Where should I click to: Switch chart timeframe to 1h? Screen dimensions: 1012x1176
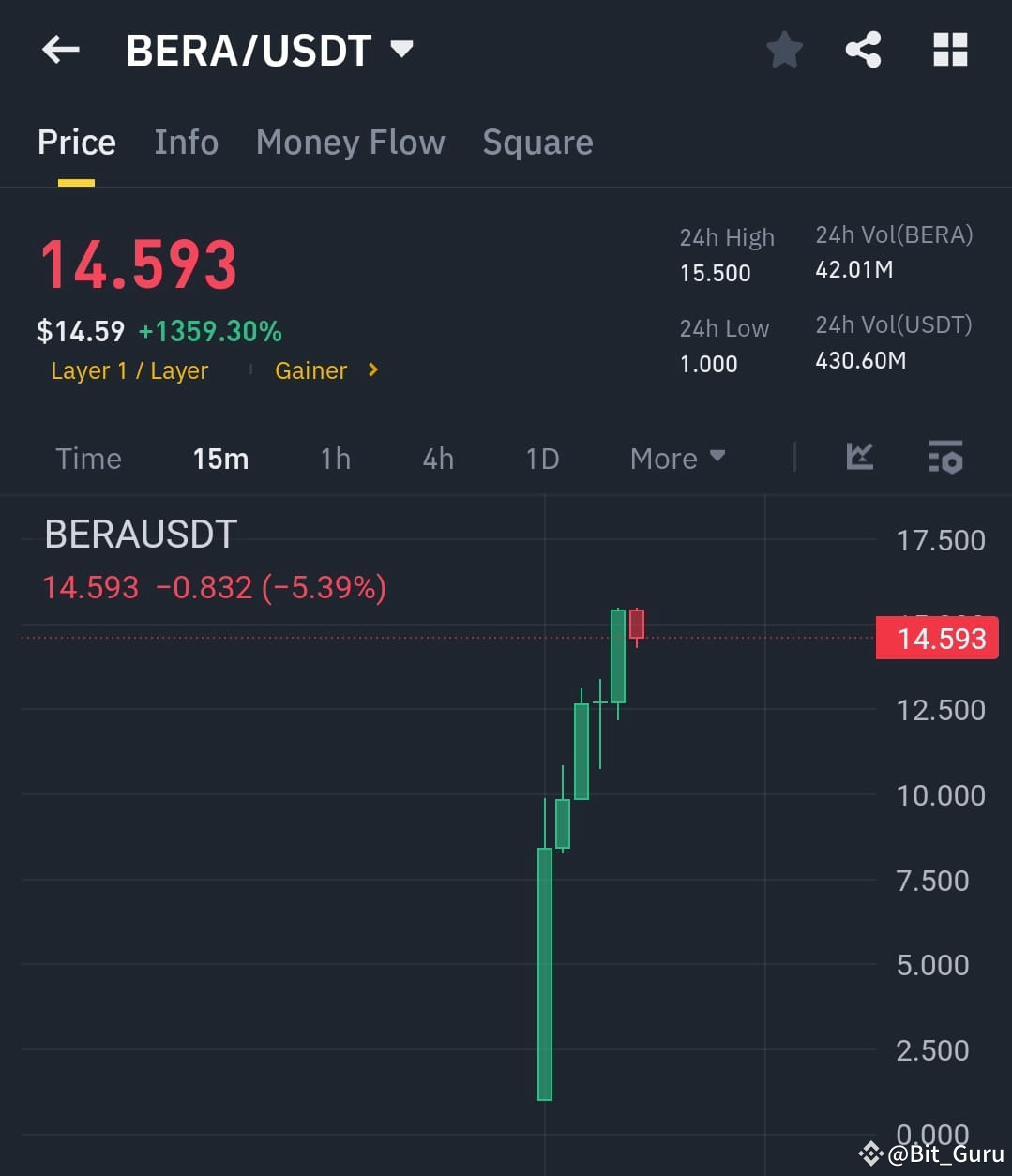[x=335, y=459]
